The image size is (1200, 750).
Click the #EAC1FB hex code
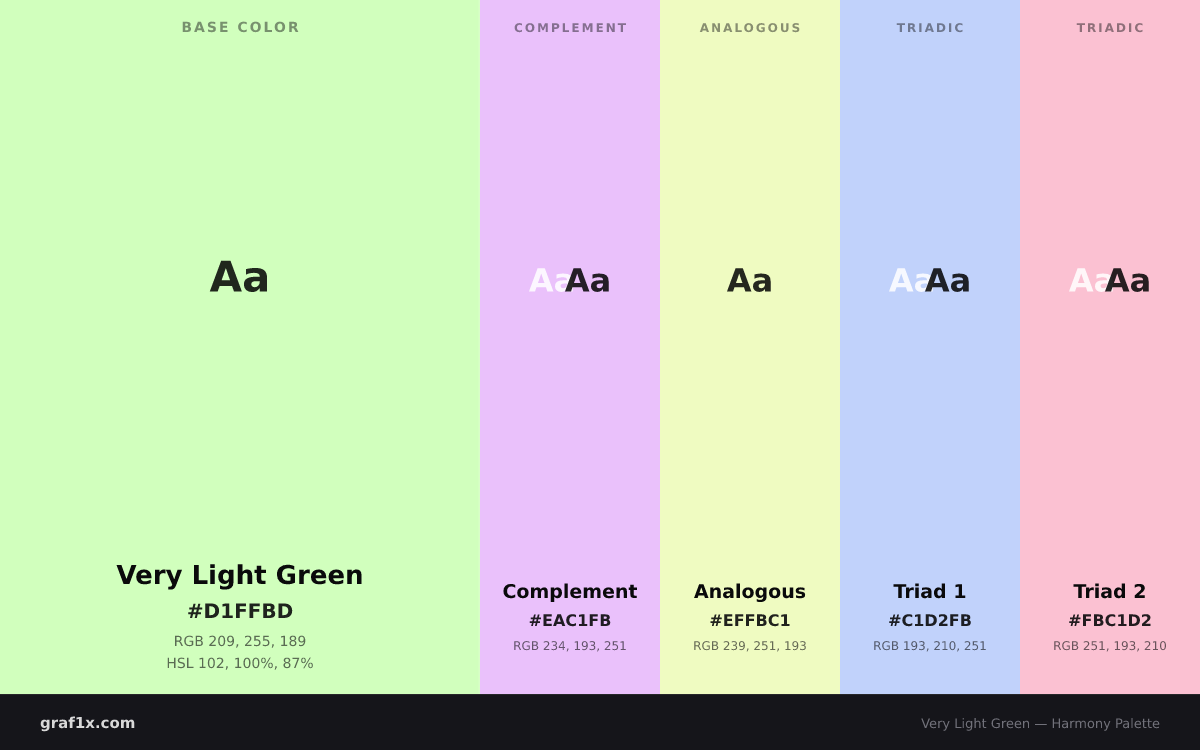[570, 620]
